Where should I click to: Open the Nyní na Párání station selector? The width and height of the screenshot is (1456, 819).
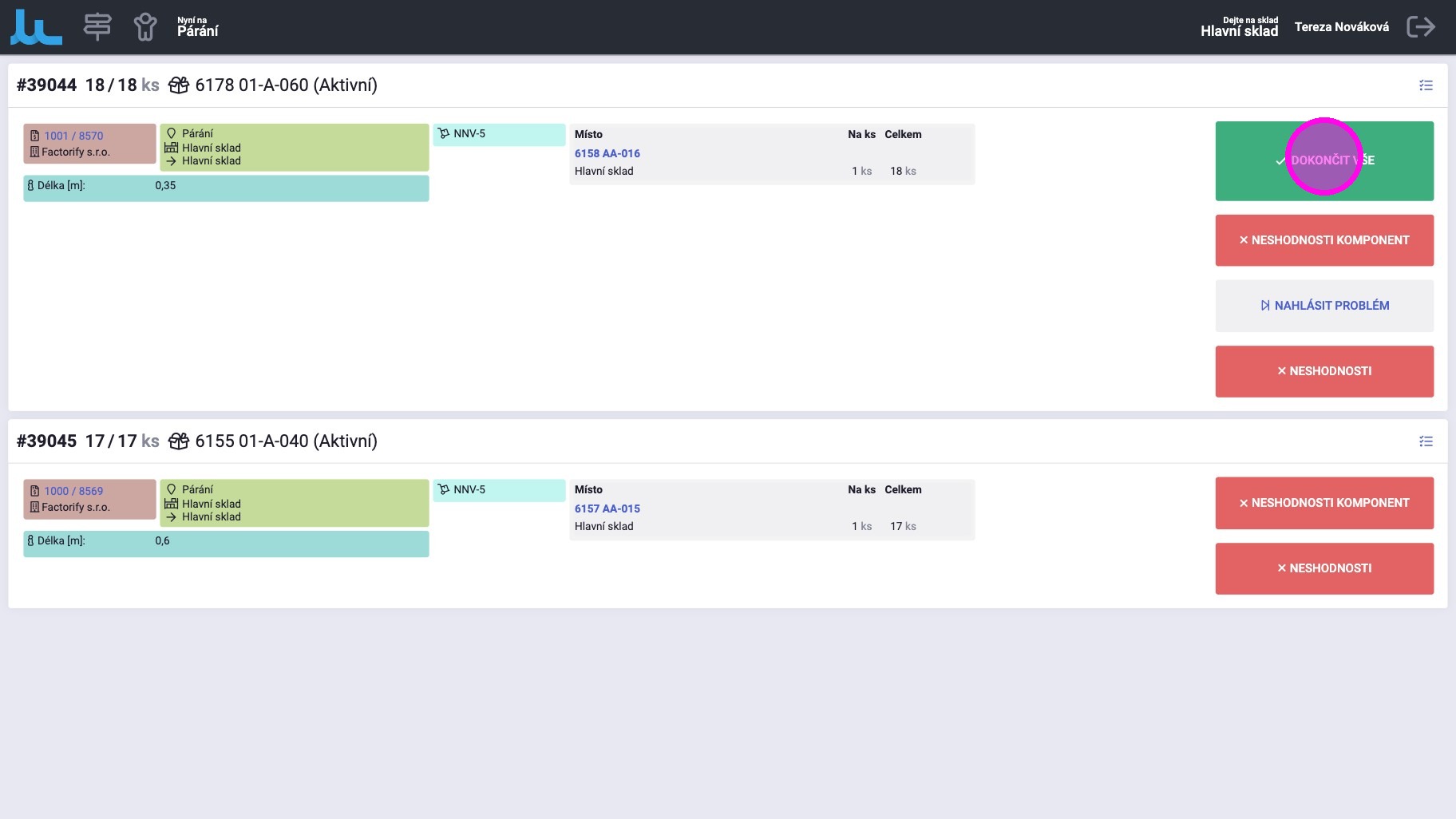click(197, 27)
